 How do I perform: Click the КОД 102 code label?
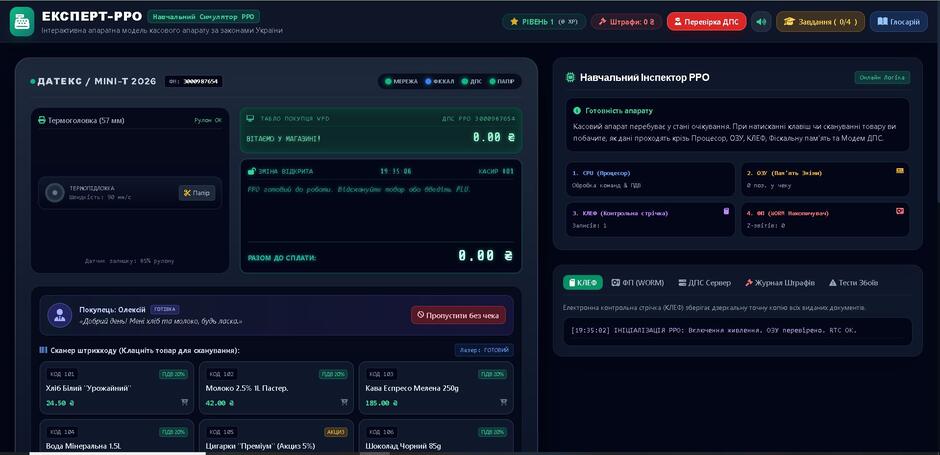tap(221, 374)
